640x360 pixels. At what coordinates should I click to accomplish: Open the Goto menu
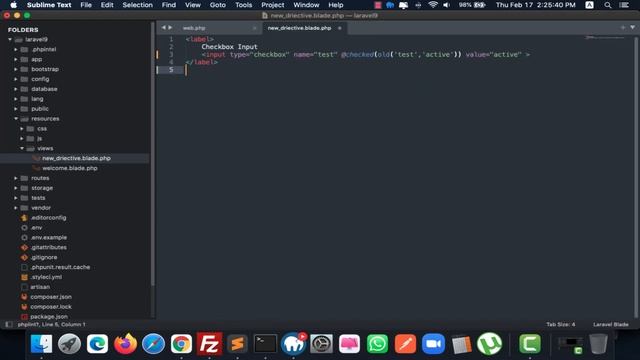[218, 5]
